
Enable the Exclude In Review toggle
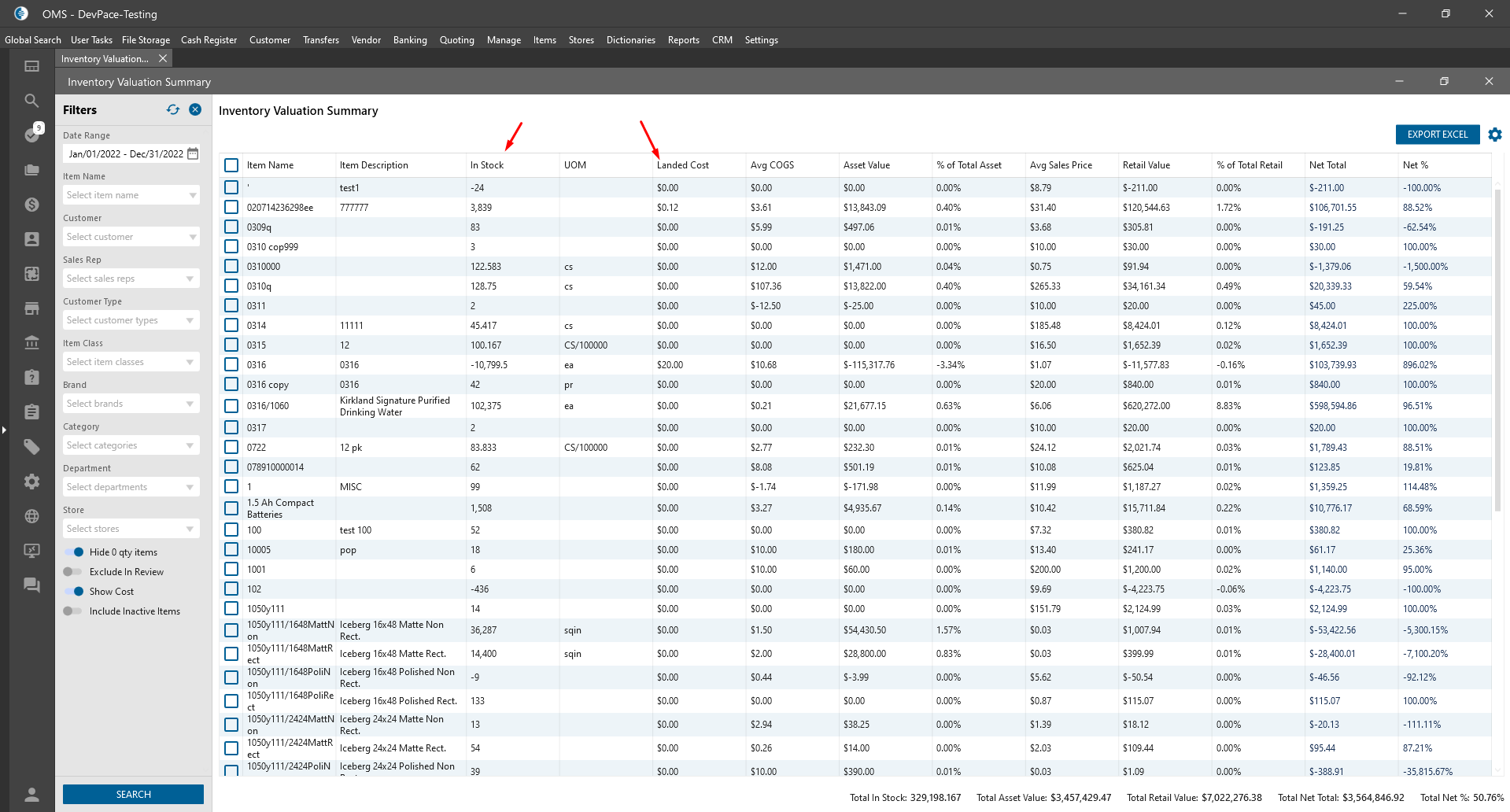72,572
